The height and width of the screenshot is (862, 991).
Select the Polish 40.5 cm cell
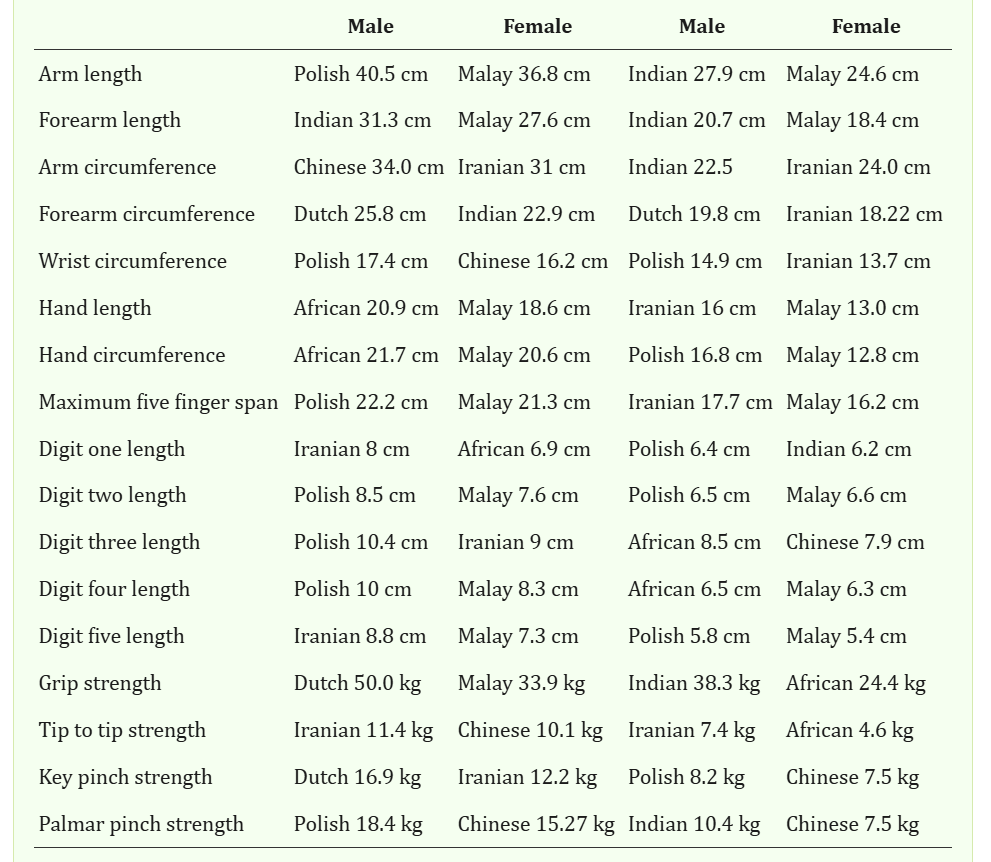click(x=360, y=74)
